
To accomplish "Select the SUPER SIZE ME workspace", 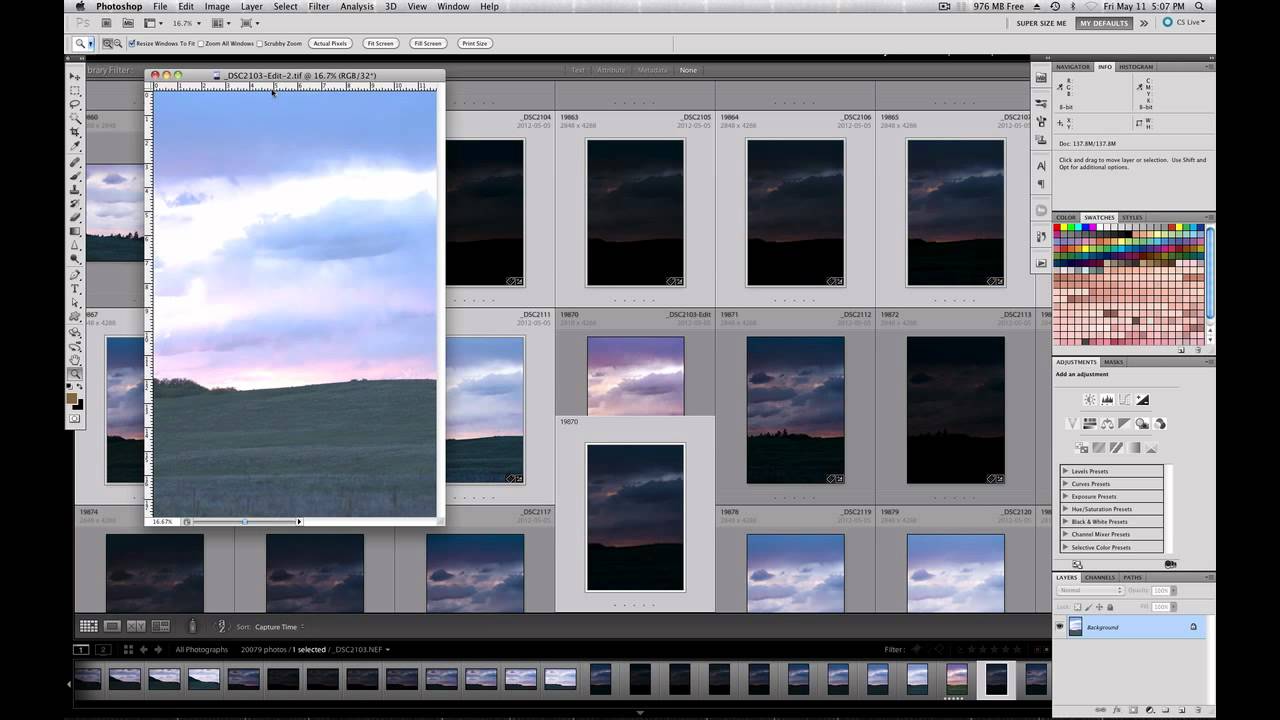I will pyautogui.click(x=1041, y=23).
